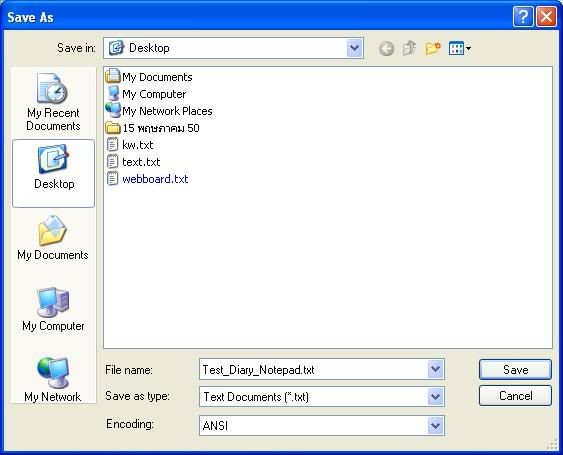Click the Save button

coord(515,370)
